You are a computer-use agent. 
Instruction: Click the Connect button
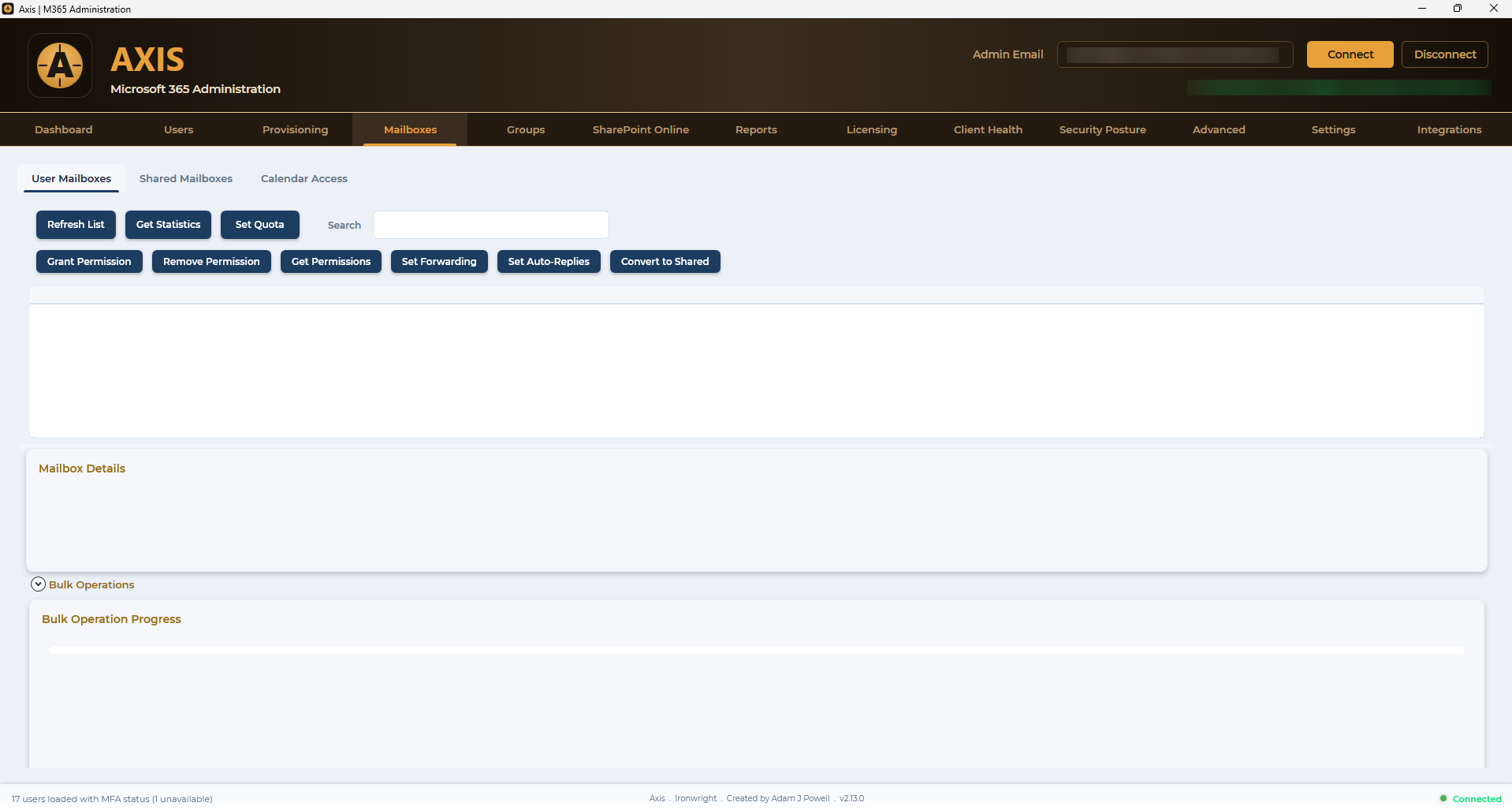1350,54
